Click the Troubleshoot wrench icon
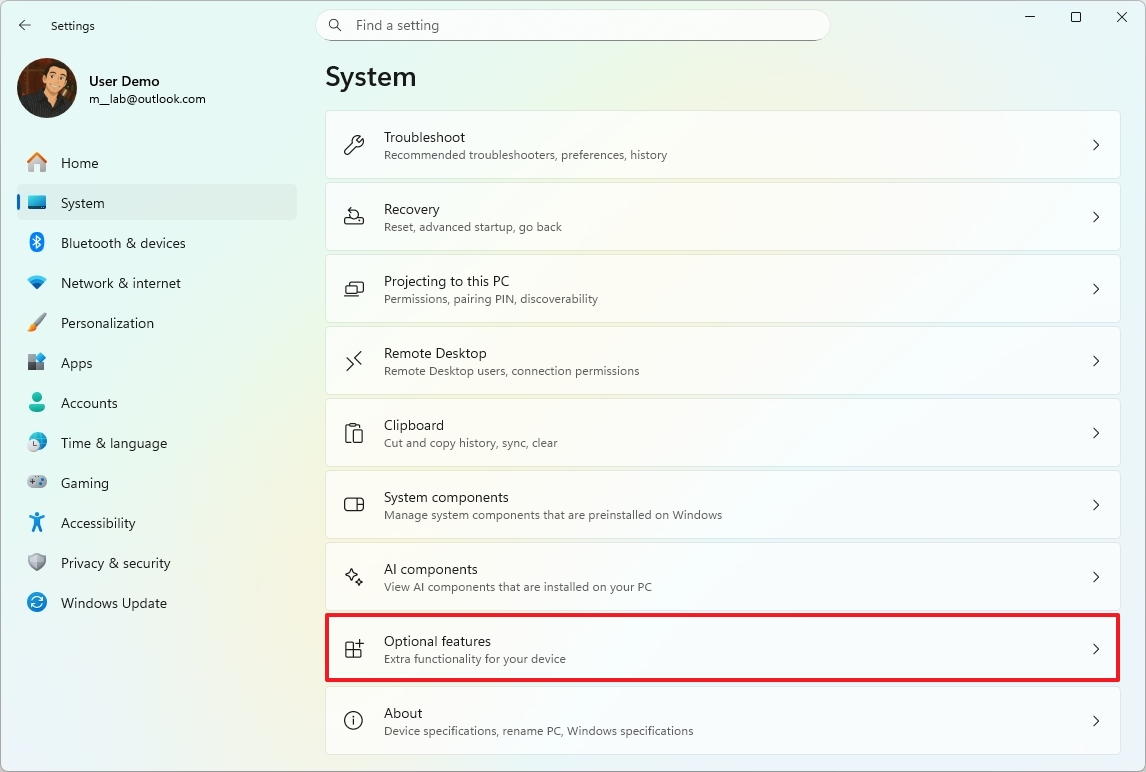The height and width of the screenshot is (772, 1146). coord(354,145)
